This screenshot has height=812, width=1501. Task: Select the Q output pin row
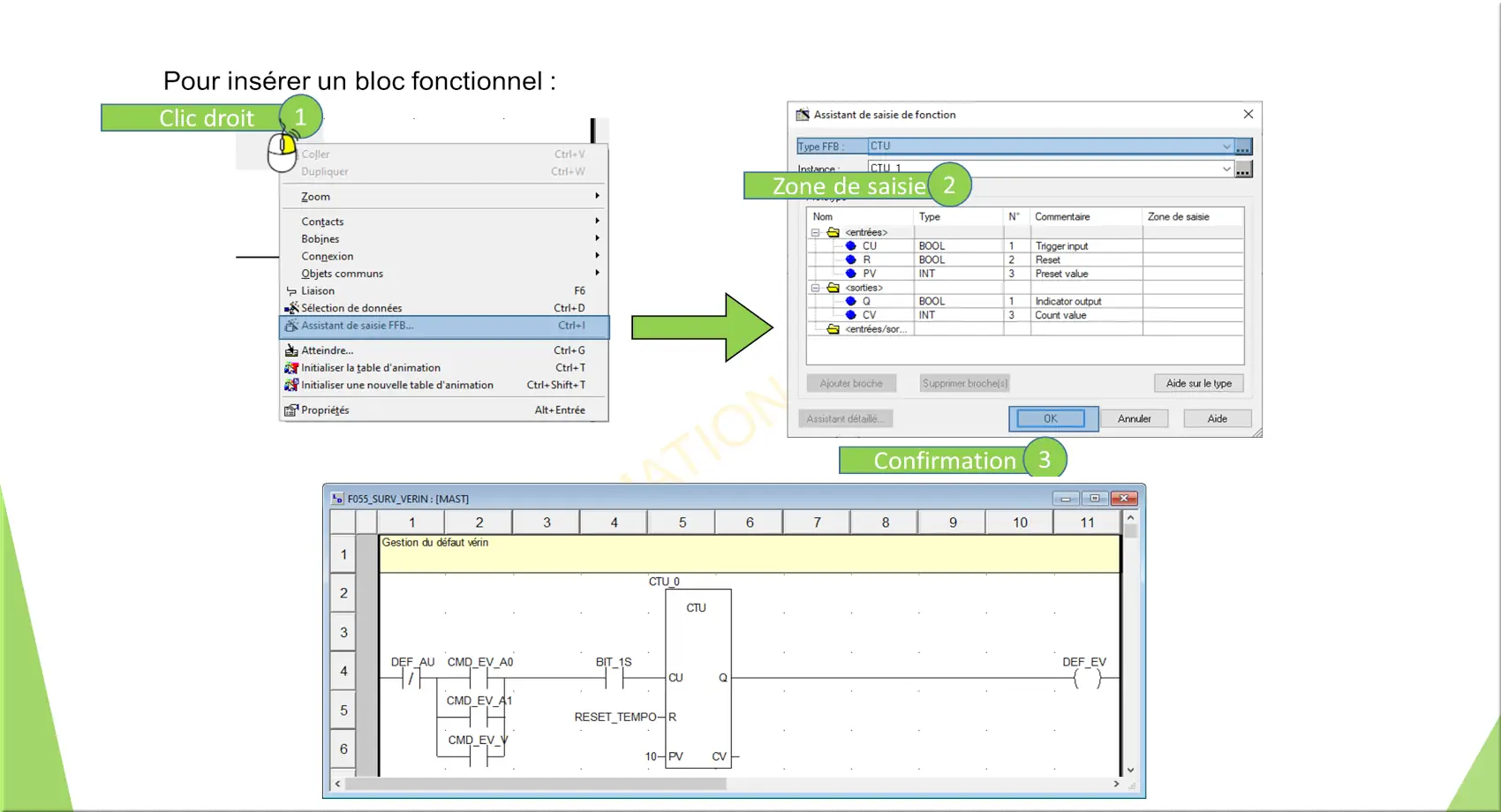click(x=1025, y=301)
